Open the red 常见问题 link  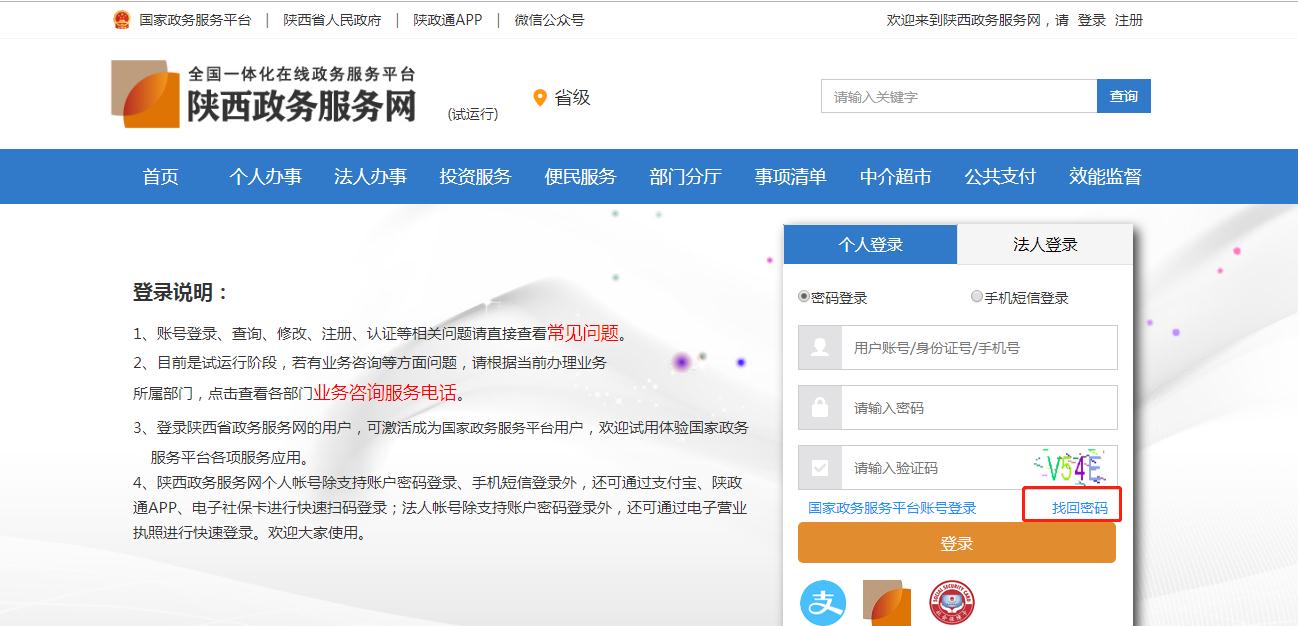click(583, 334)
